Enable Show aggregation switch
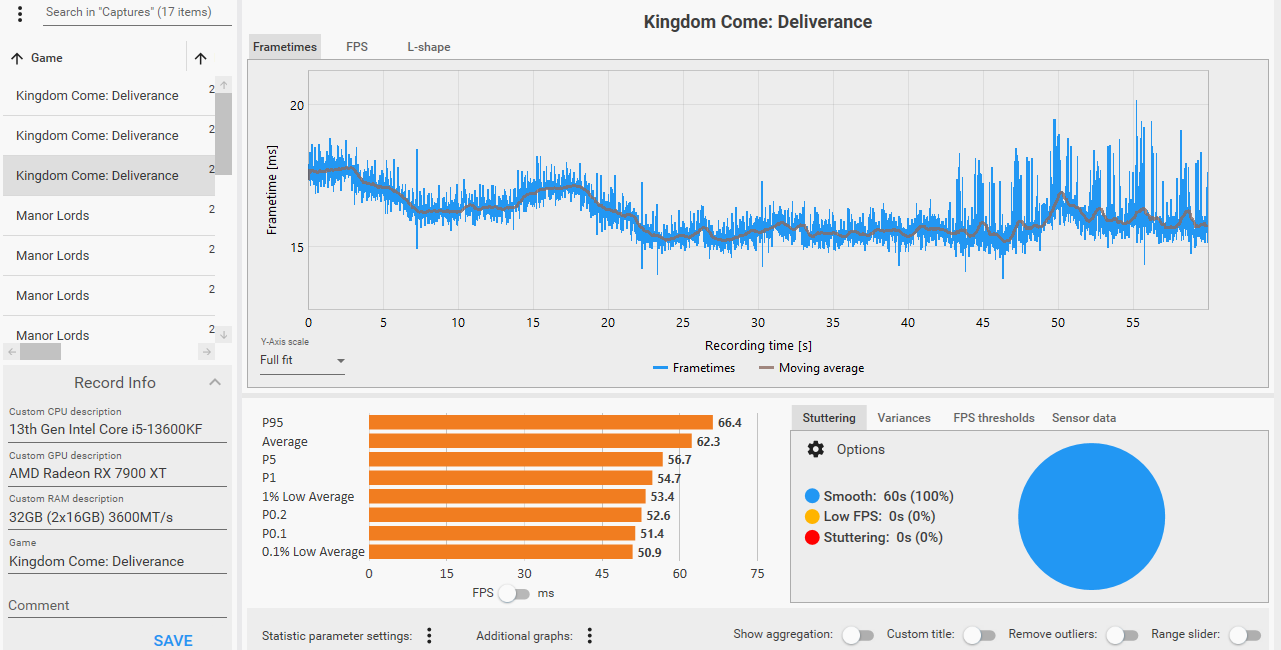1281x650 pixels. click(858, 635)
